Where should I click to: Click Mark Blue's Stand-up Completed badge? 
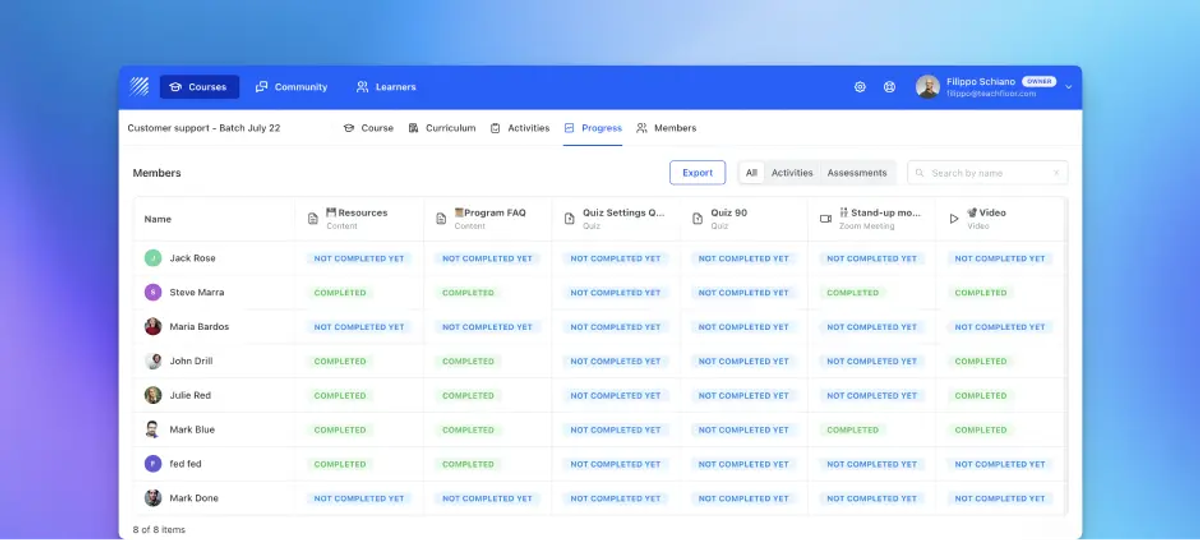pos(853,430)
